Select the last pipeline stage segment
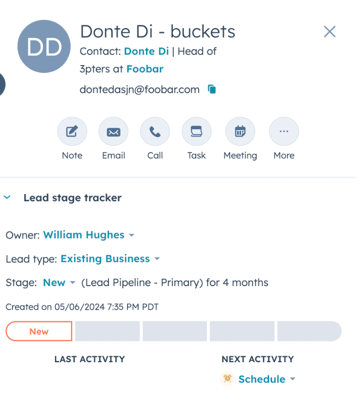Viewport: 364px width, 407px height. point(309,331)
